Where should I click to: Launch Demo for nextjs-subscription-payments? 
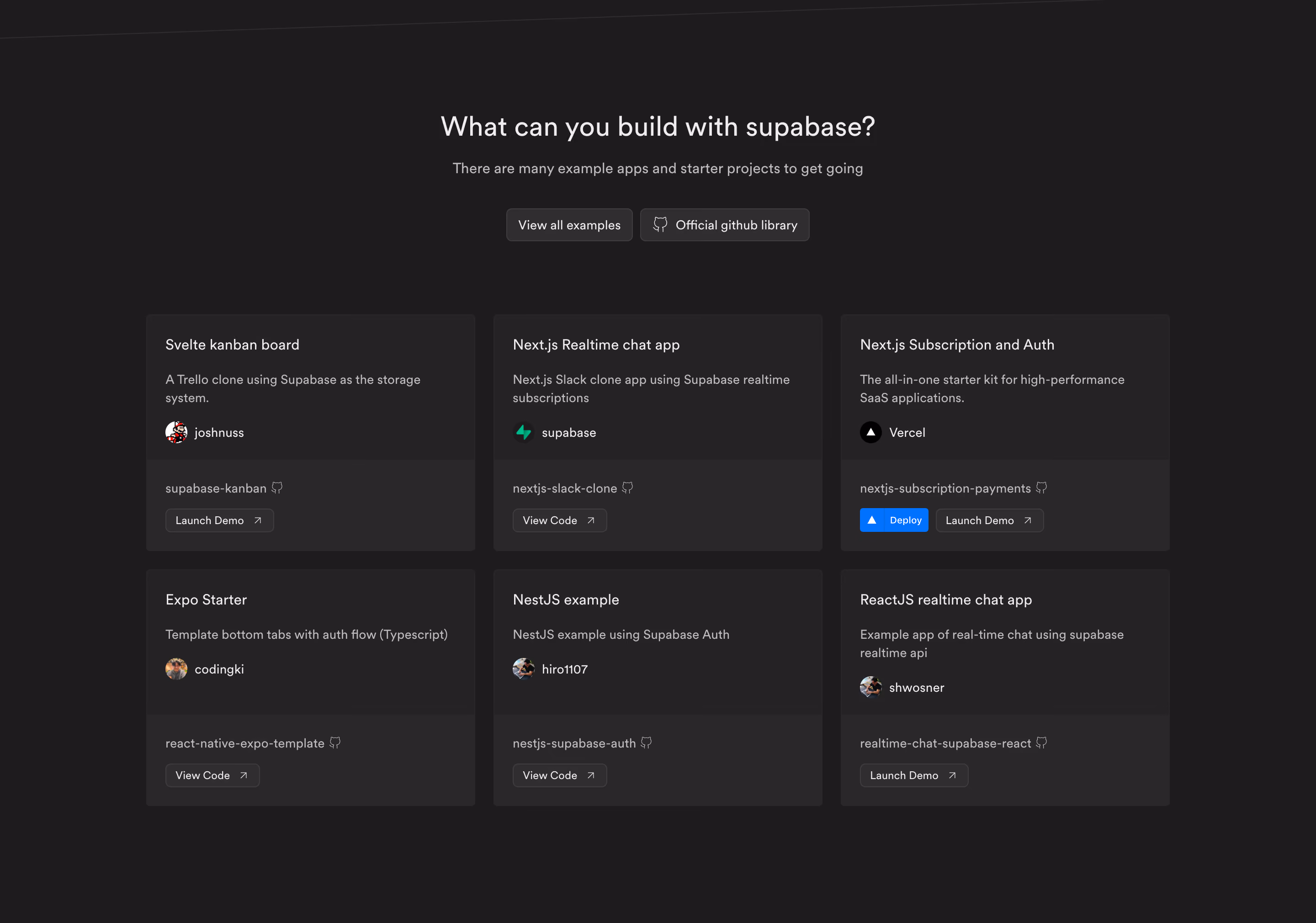click(989, 520)
